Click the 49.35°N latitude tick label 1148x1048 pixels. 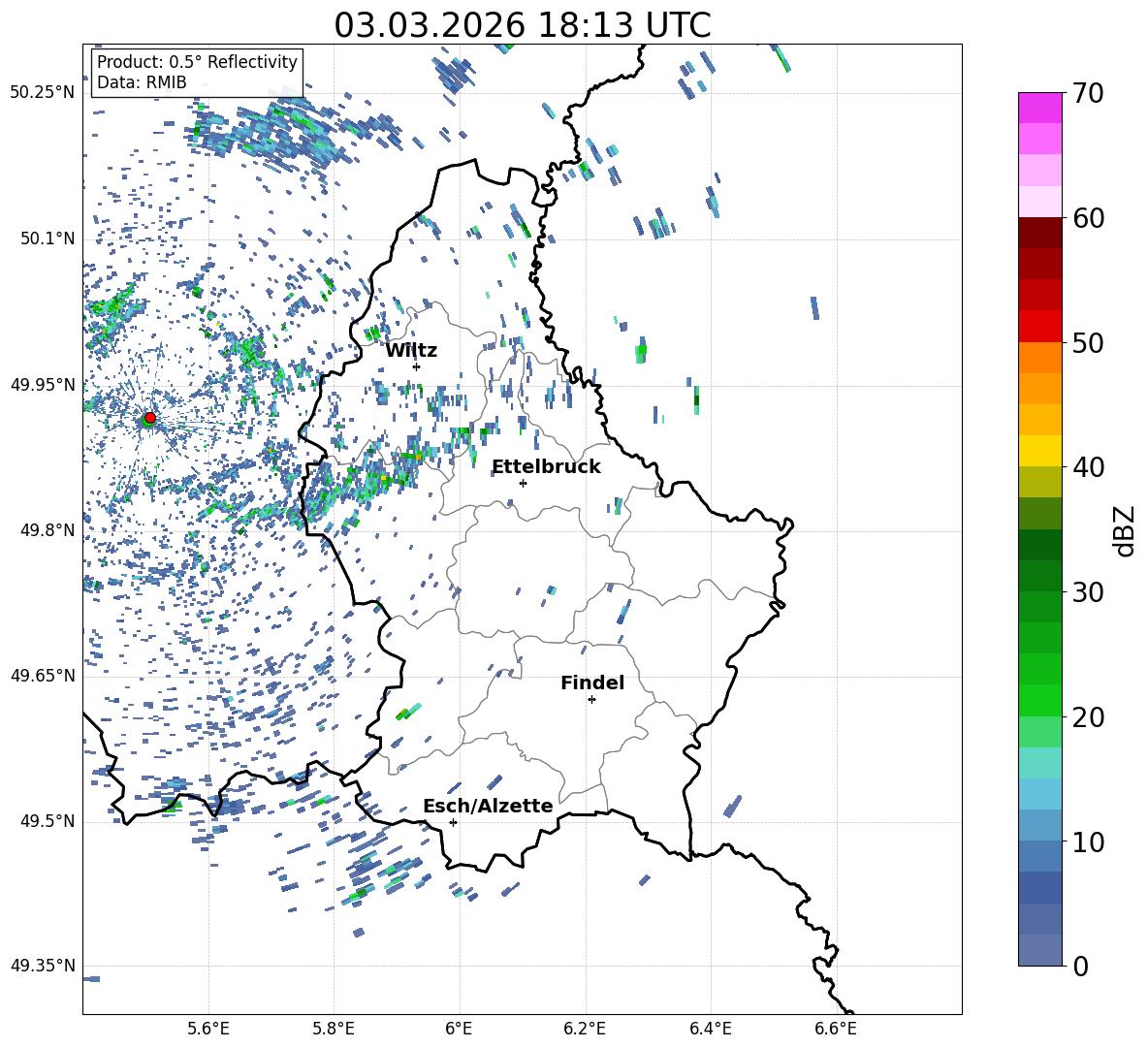[x=43, y=966]
